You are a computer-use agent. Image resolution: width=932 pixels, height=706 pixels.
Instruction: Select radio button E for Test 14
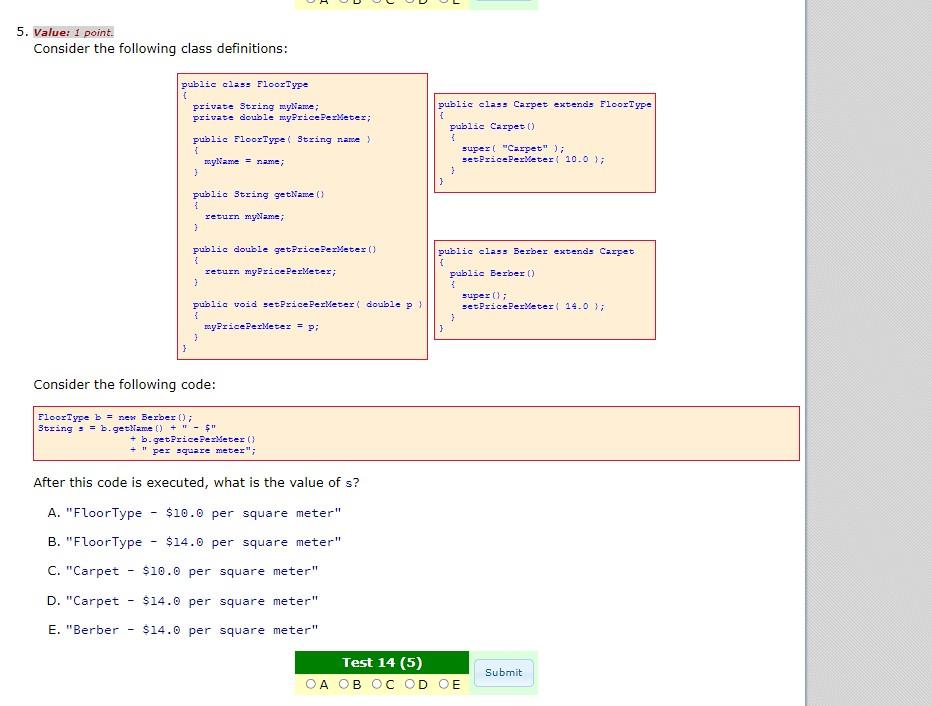pos(443,684)
